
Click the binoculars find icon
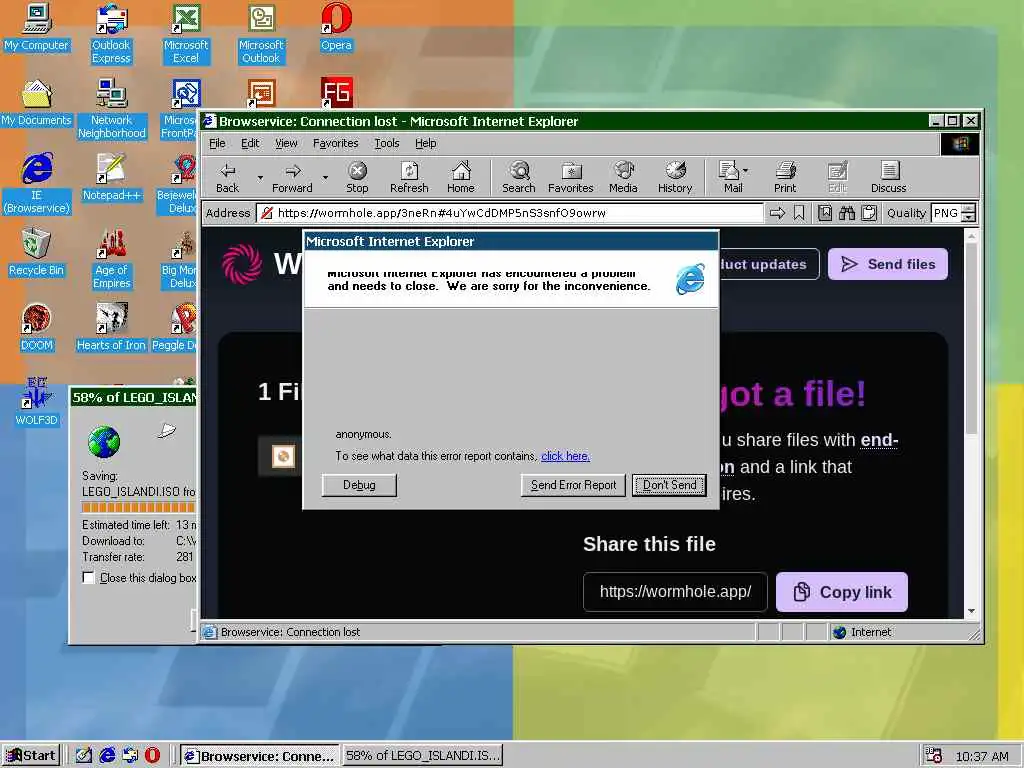pos(847,213)
